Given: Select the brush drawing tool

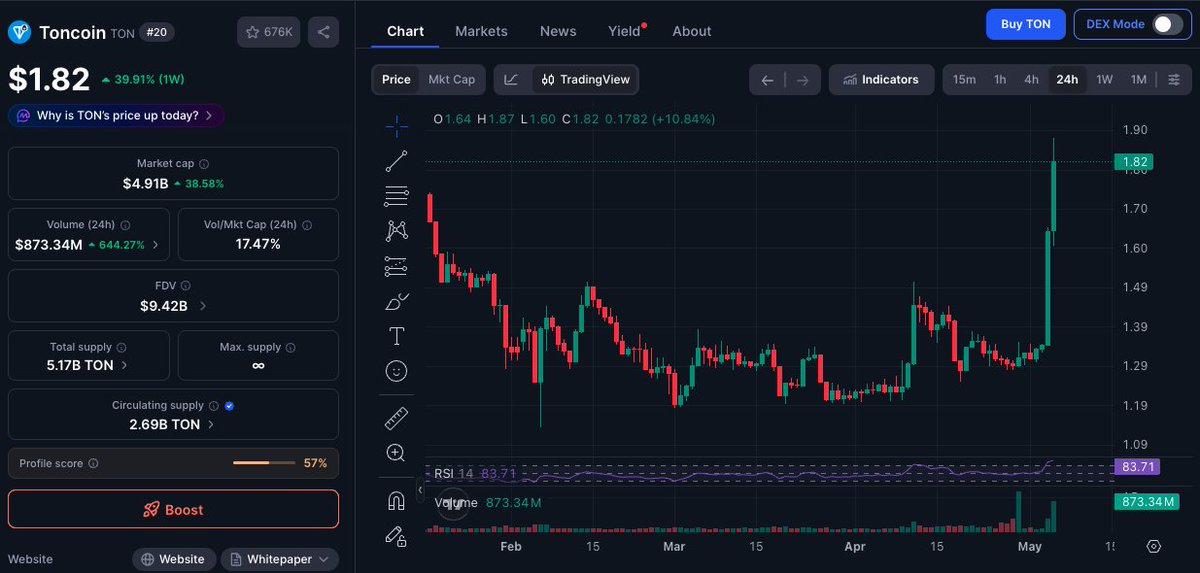Looking at the screenshot, I should click(396, 301).
